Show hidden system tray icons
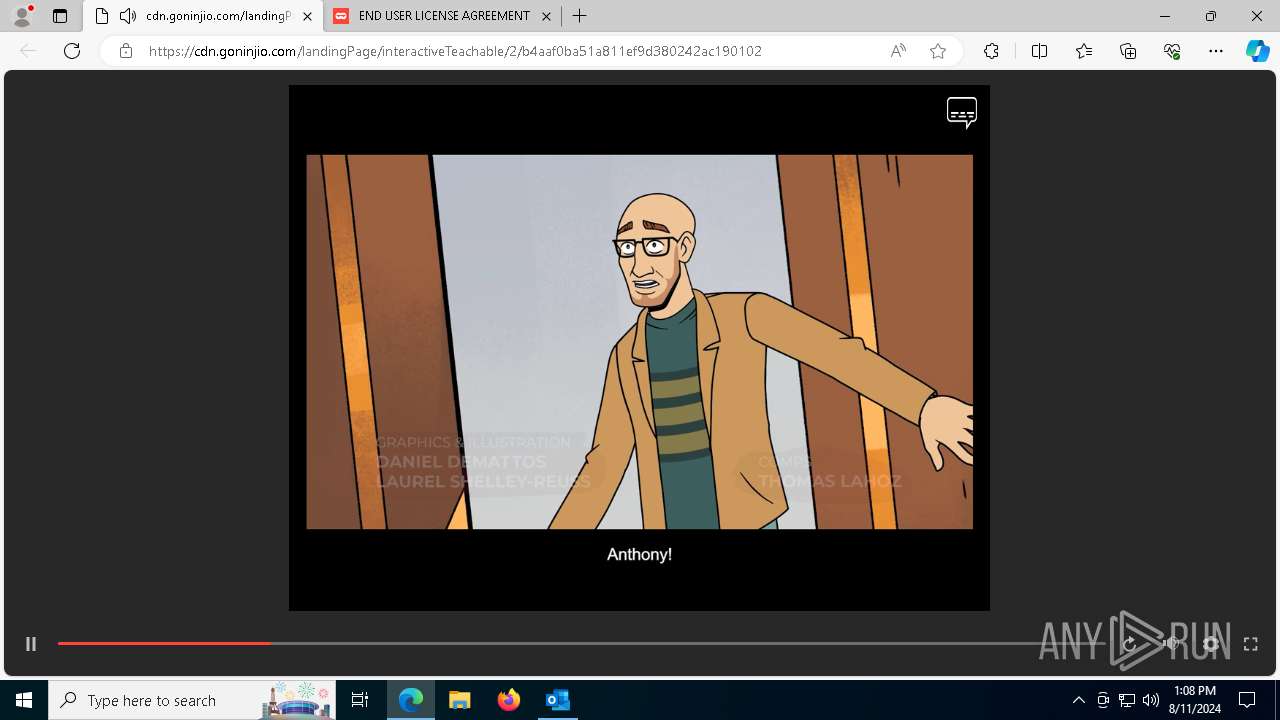 point(1078,700)
